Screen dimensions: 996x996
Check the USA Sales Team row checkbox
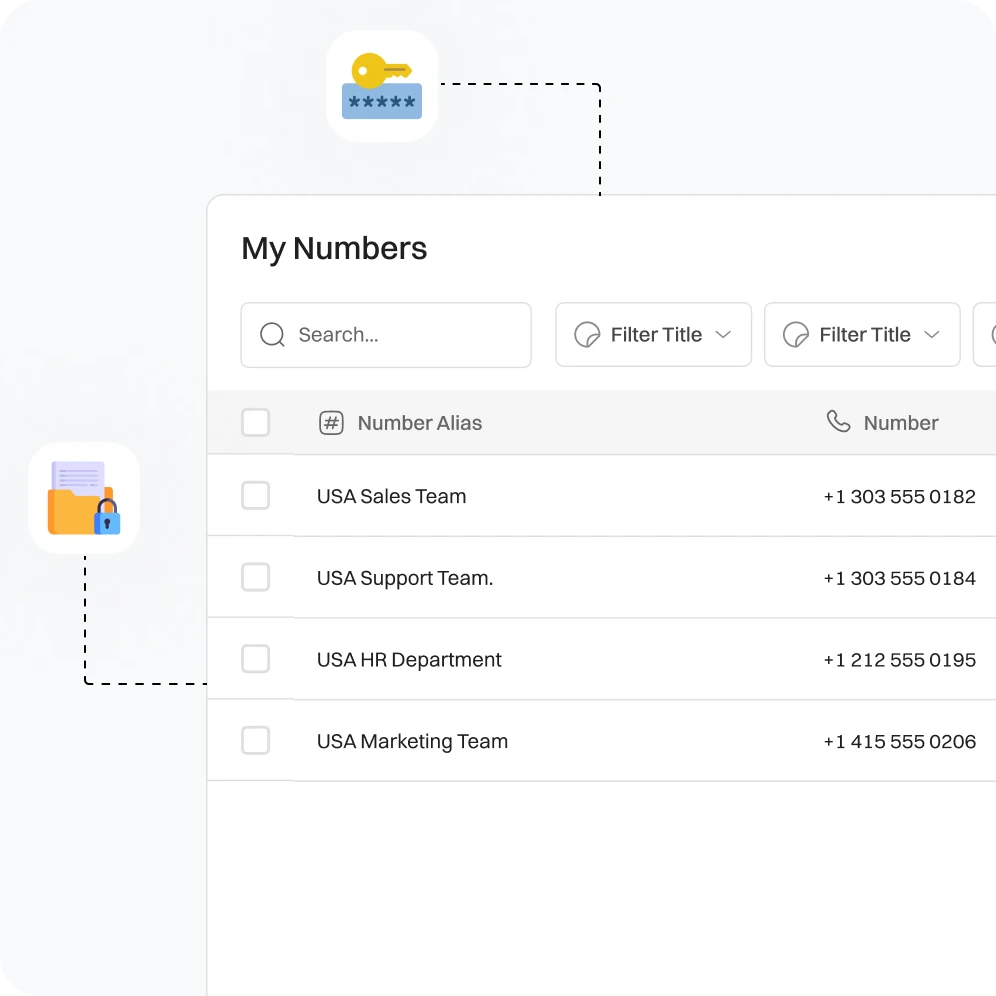(256, 496)
